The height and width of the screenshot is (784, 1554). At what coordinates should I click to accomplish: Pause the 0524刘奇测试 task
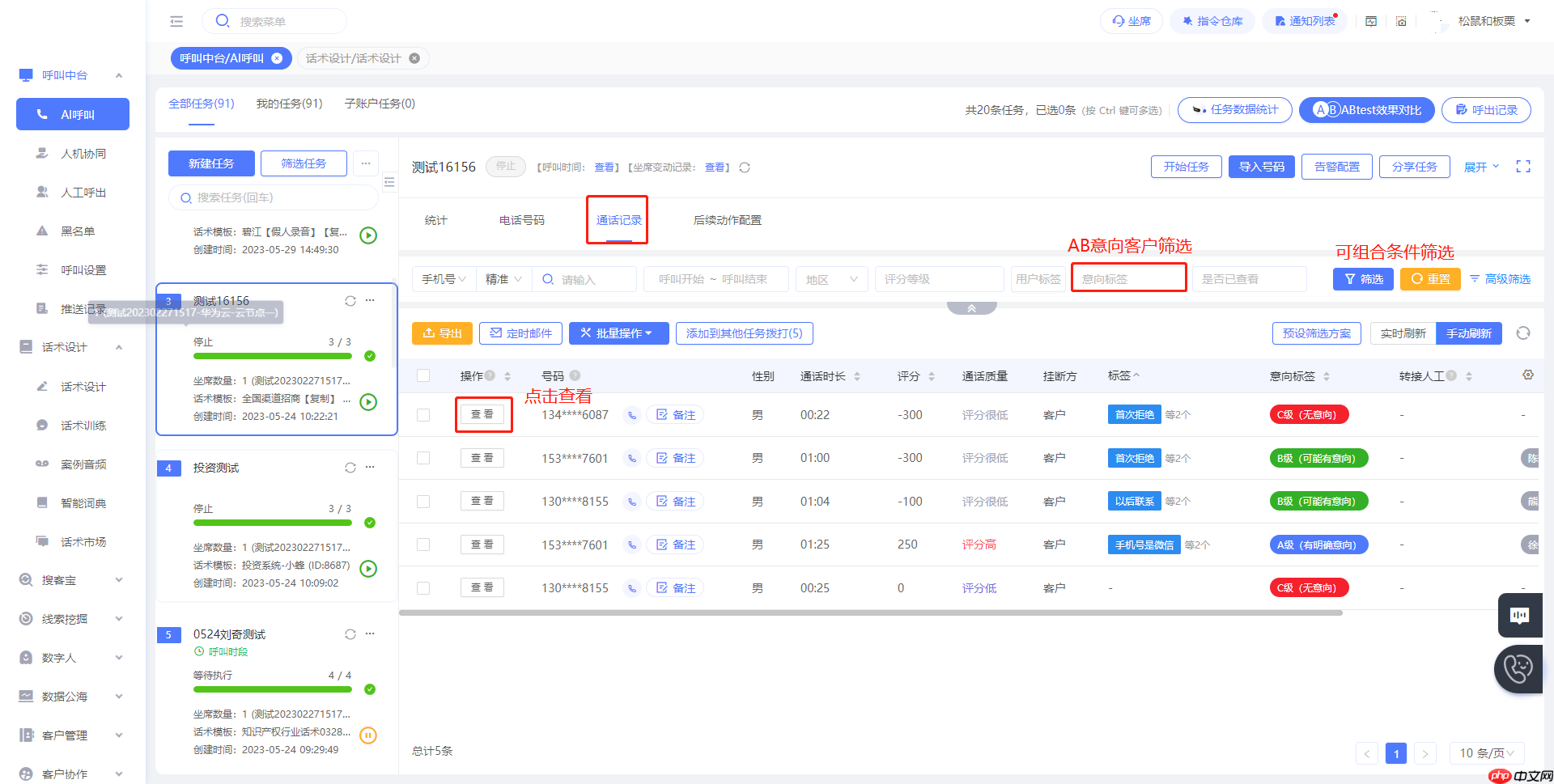tap(368, 735)
